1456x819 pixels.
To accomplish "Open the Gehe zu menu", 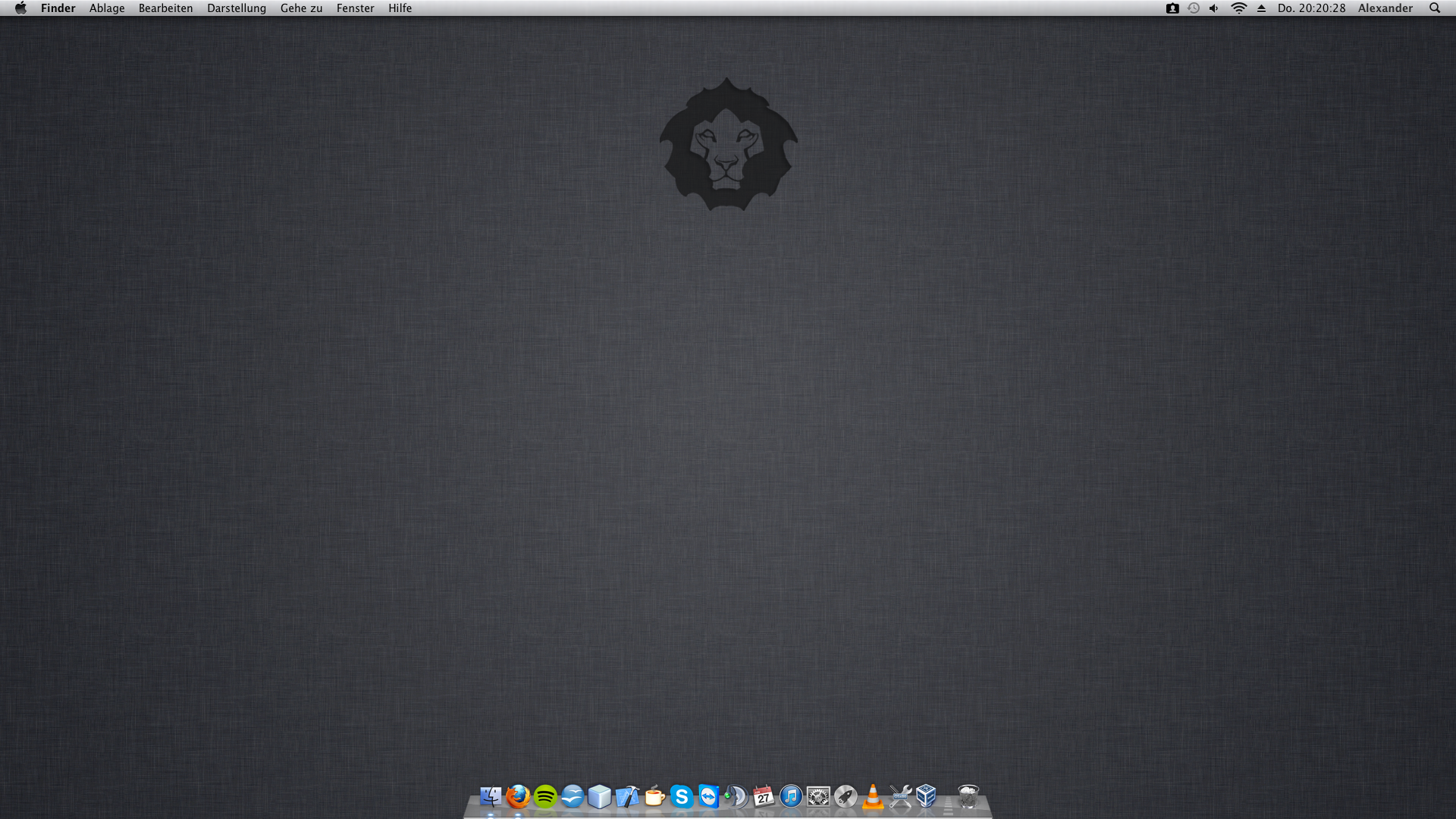I will 301,8.
